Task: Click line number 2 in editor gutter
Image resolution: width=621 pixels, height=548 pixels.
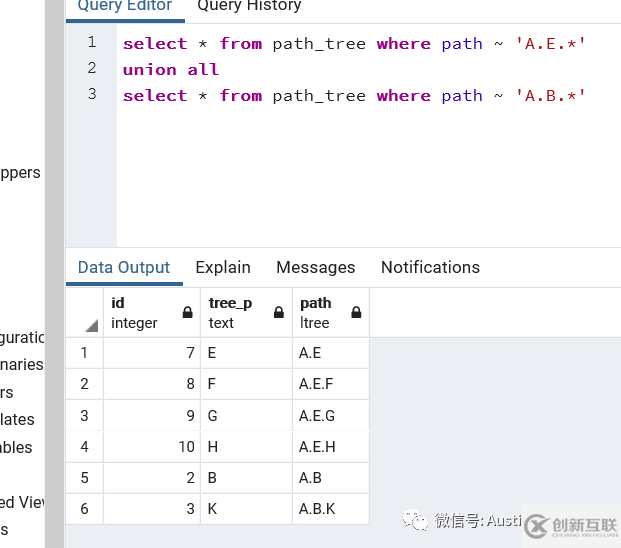Action: pos(92,68)
